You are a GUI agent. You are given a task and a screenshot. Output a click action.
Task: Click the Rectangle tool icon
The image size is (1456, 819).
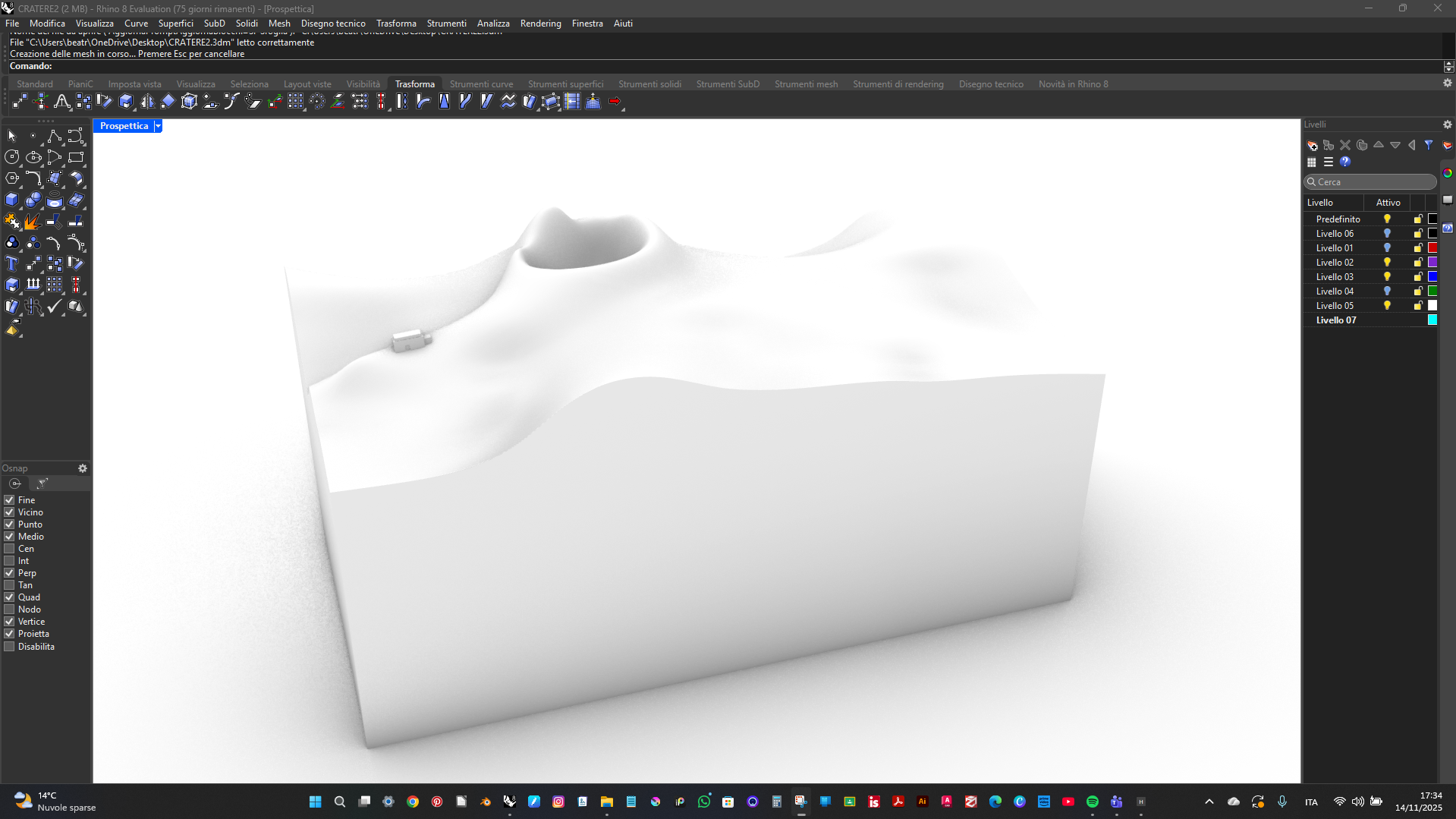coord(76,158)
